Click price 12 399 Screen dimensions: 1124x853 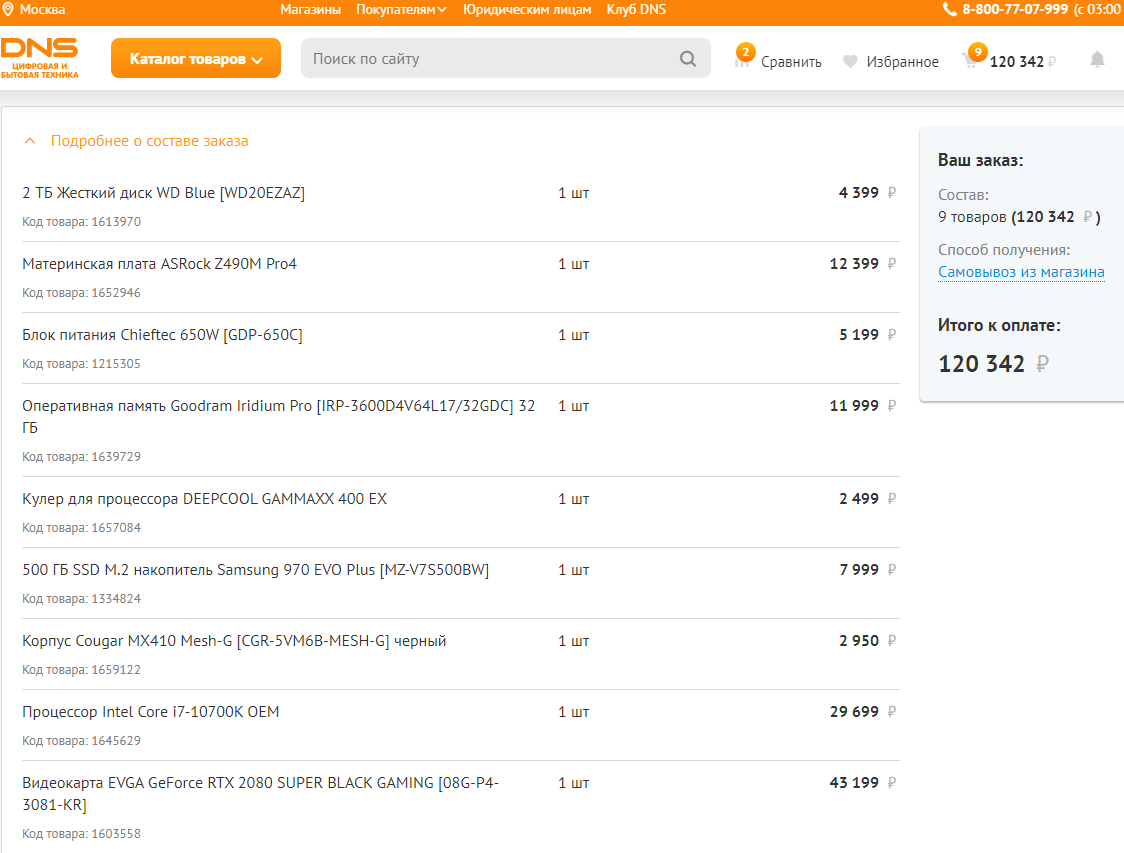(x=862, y=263)
